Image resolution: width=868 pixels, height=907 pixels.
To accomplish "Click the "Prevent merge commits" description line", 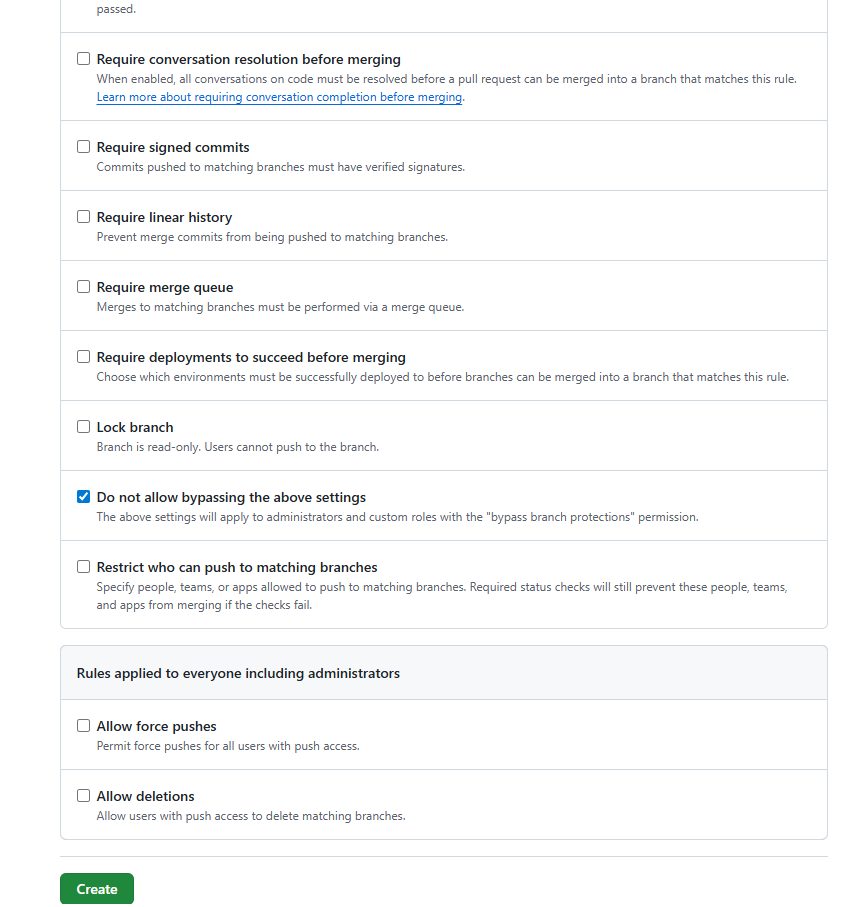I will (x=272, y=237).
